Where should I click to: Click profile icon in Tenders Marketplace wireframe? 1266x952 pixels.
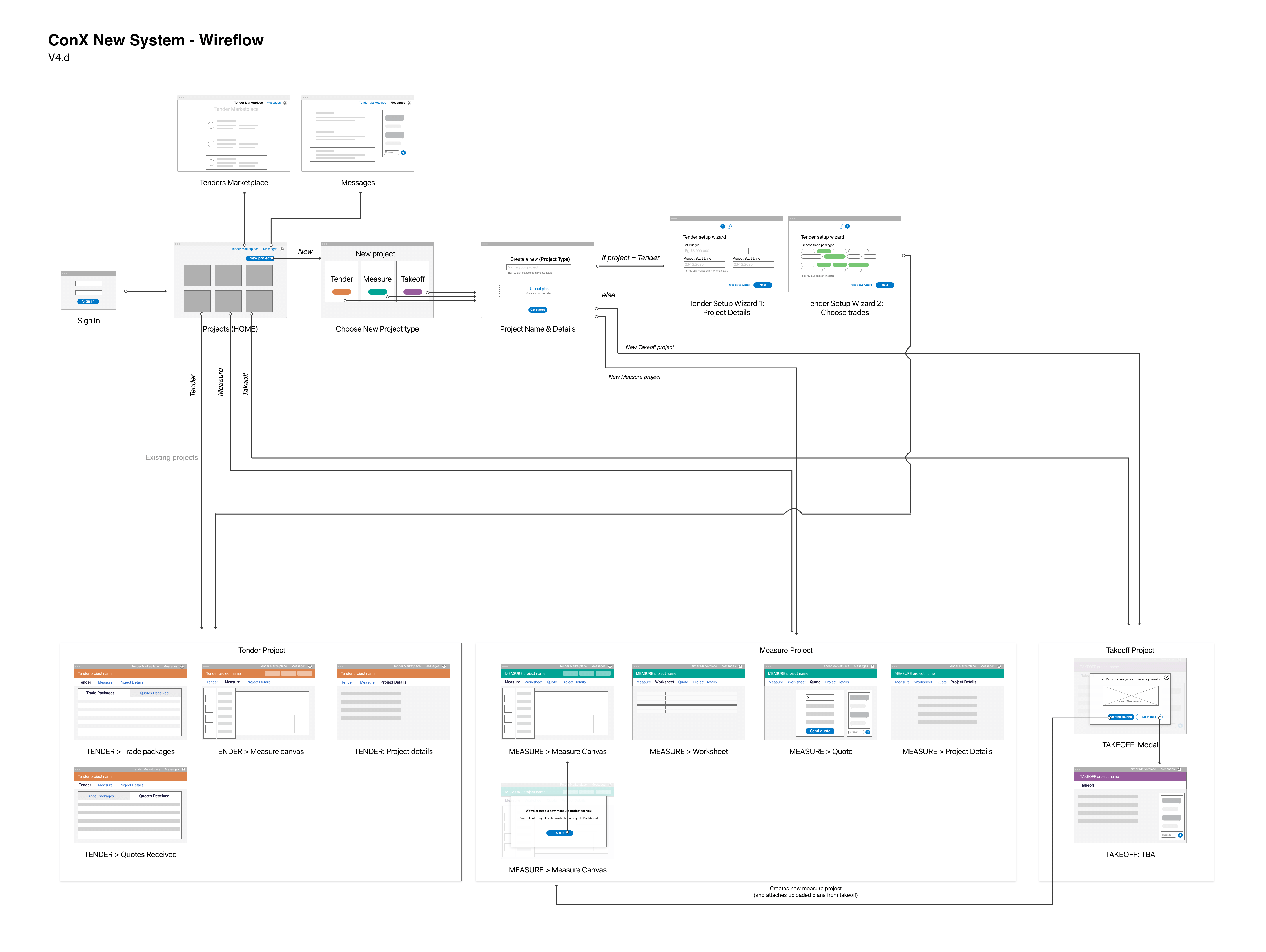tap(285, 103)
